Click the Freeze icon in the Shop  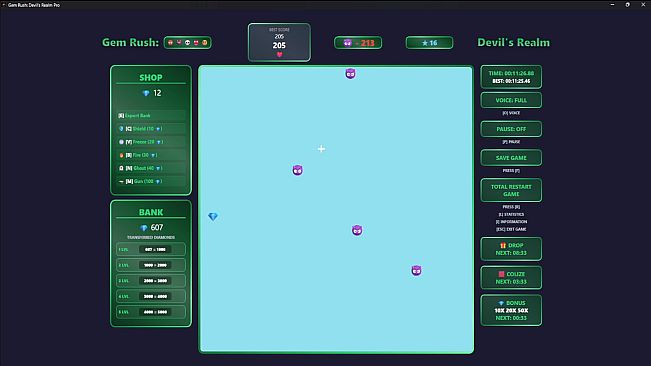121,142
